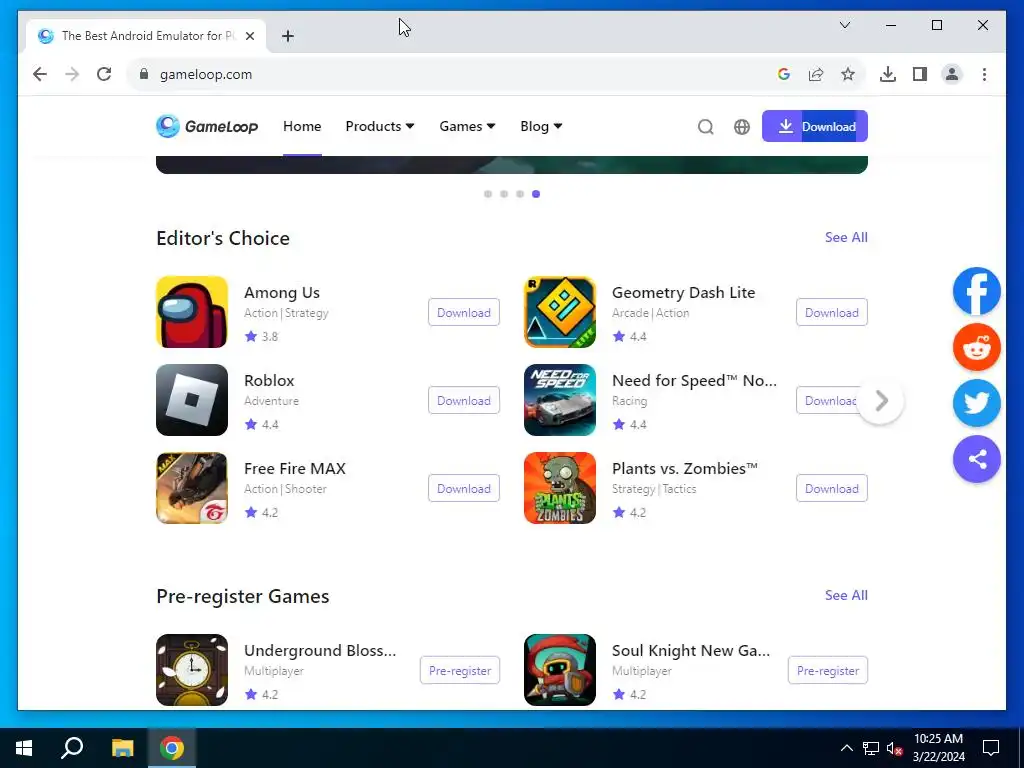
Task: Open the Roblox game icon
Action: [x=192, y=400]
